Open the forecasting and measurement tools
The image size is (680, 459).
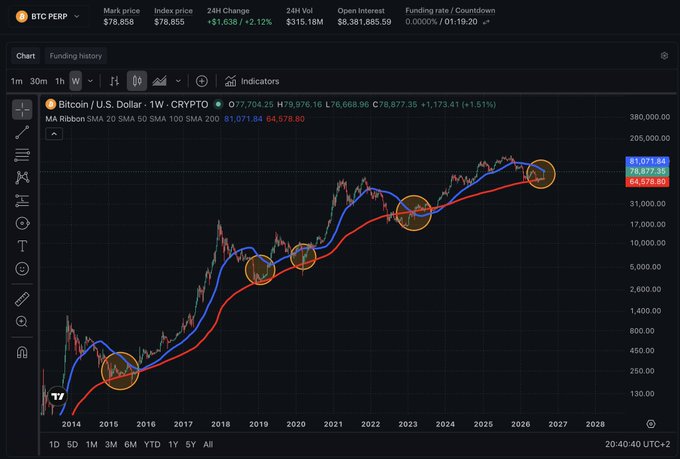pyautogui.click(x=22, y=200)
